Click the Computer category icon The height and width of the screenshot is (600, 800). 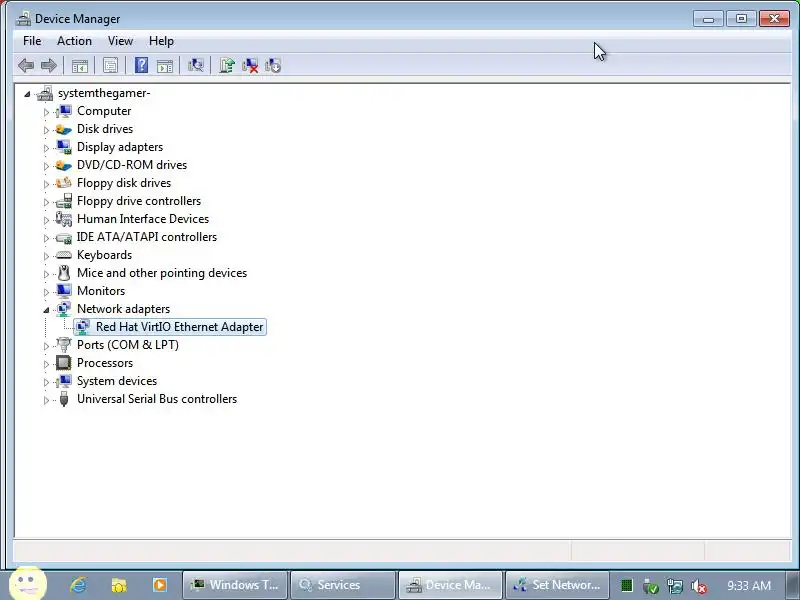click(x=64, y=111)
